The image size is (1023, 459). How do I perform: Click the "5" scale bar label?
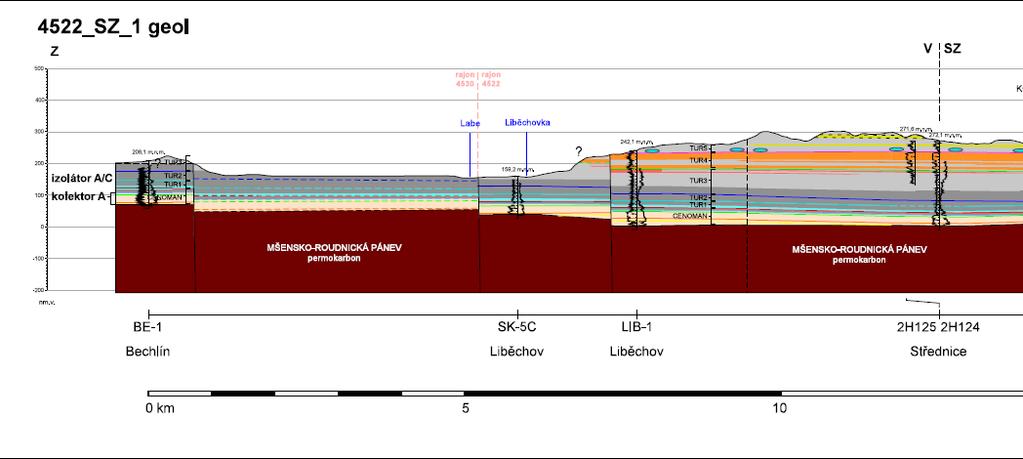tap(465, 409)
